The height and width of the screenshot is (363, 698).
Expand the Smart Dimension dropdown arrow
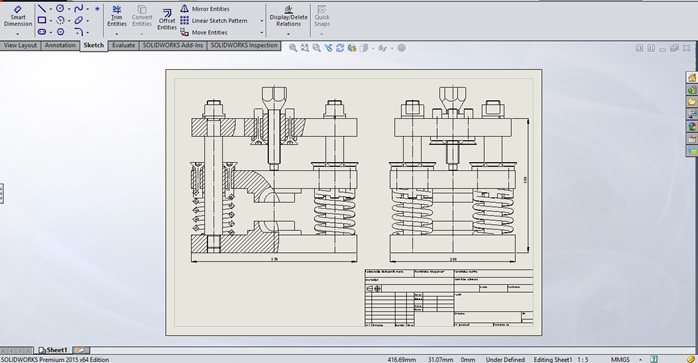[x=18, y=34]
